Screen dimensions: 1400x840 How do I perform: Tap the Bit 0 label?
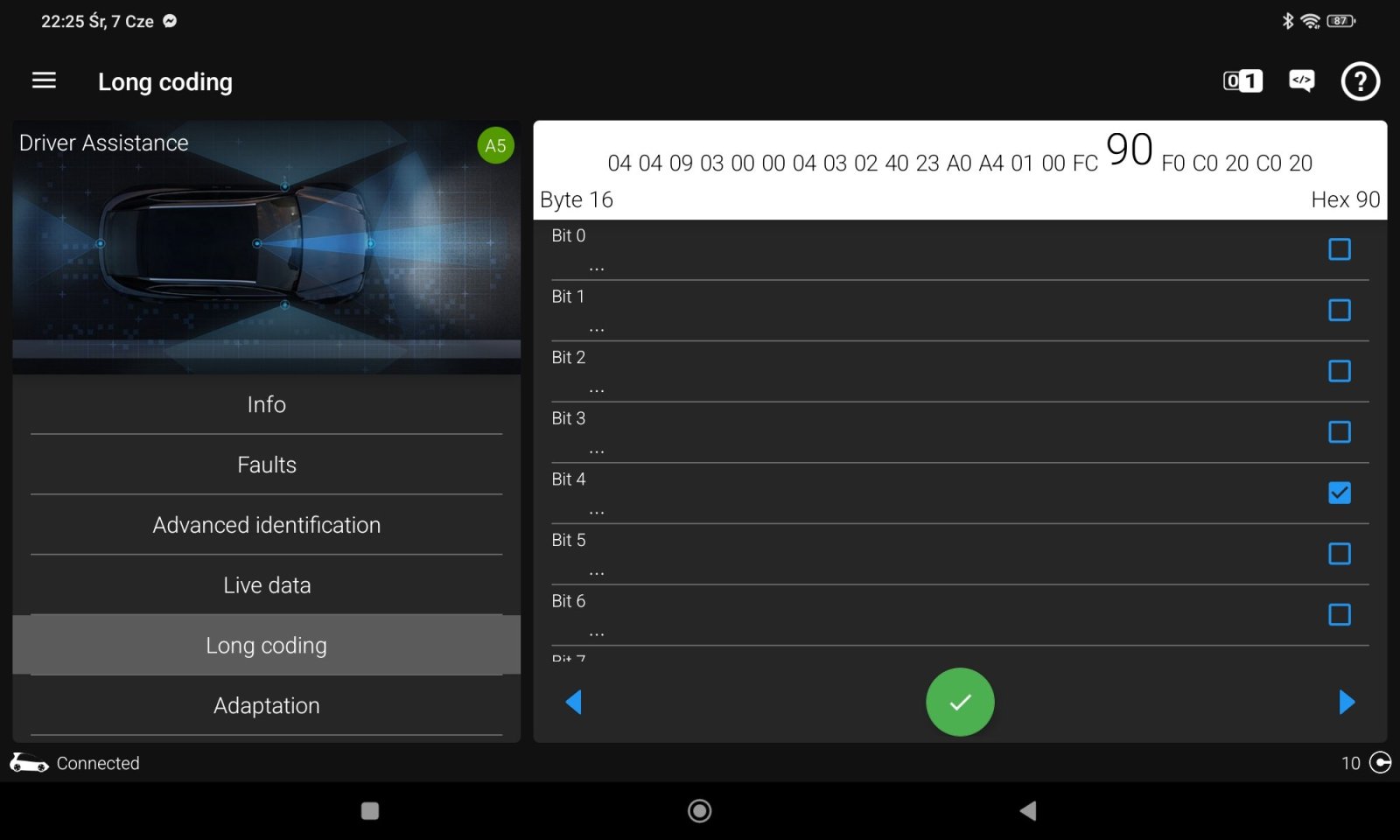tap(569, 235)
